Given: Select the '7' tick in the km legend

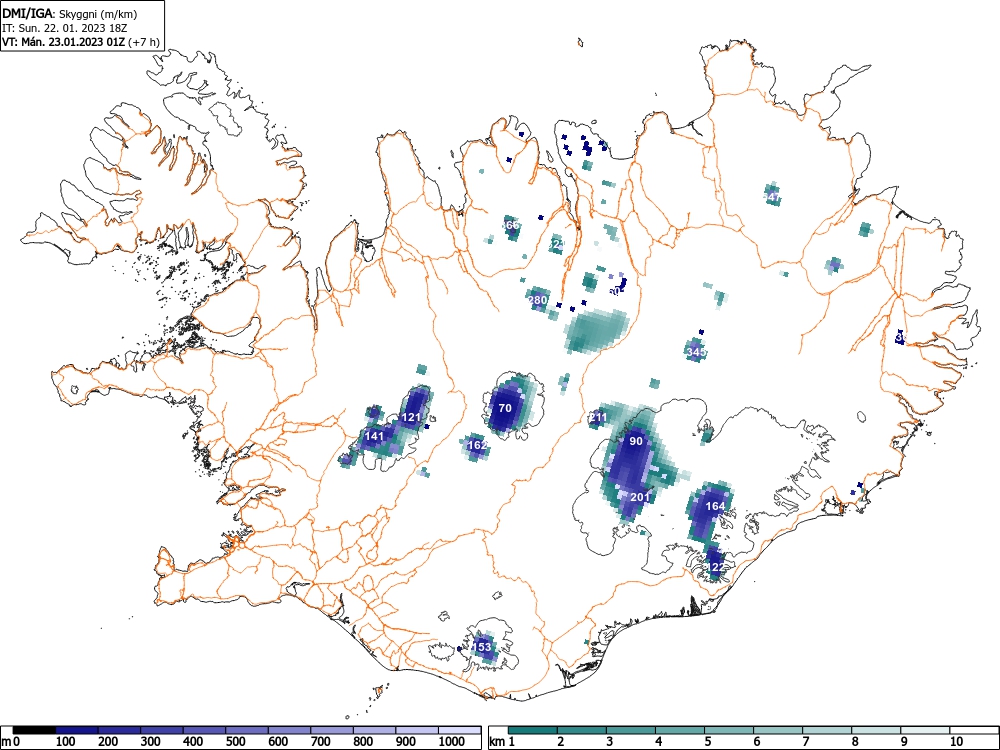Looking at the screenshot, I should 806,742.
